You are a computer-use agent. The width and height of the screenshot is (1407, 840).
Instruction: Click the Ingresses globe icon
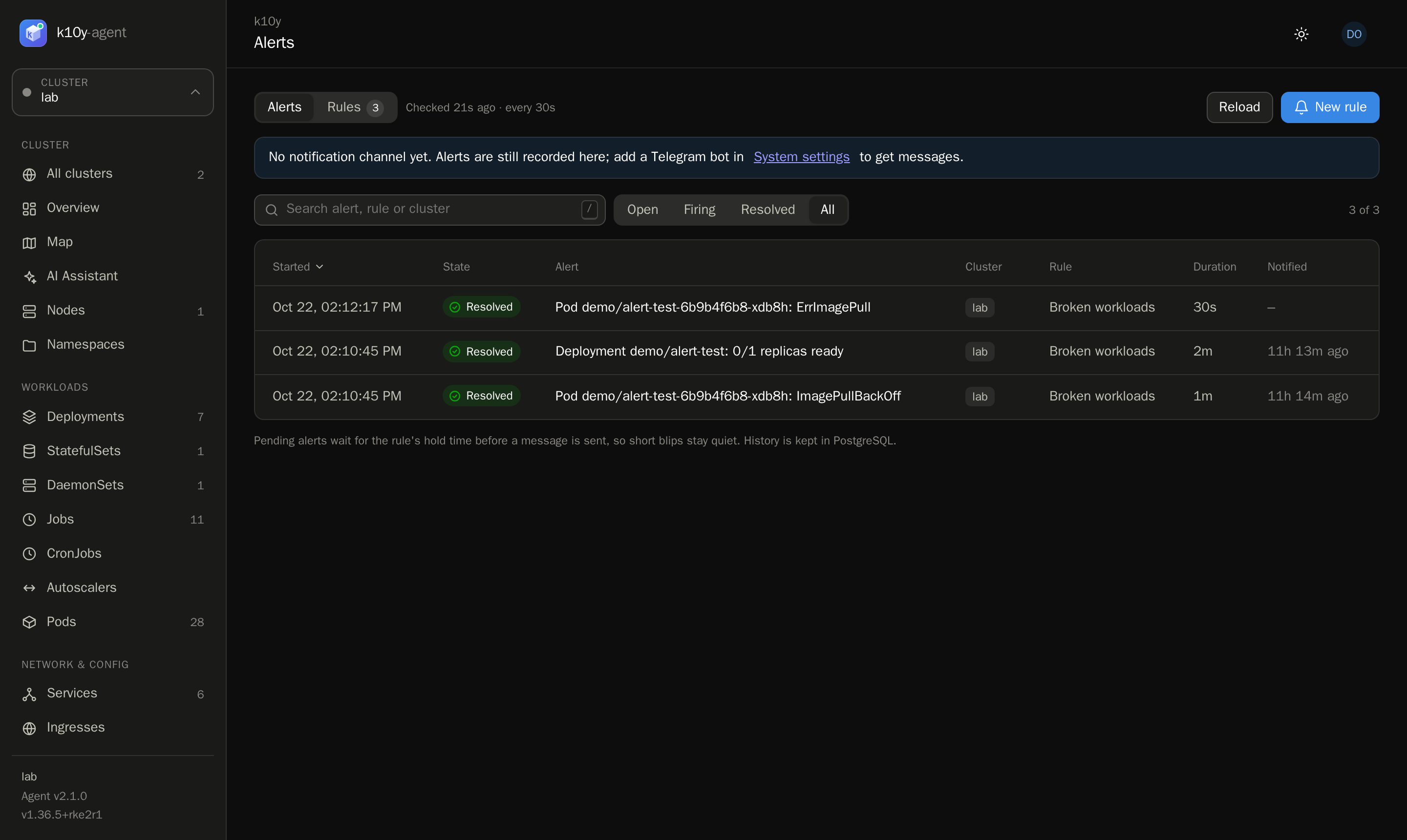29,728
